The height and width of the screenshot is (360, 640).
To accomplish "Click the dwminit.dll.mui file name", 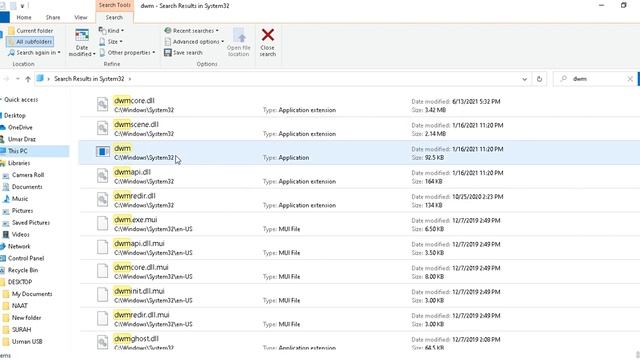I will 139,291.
